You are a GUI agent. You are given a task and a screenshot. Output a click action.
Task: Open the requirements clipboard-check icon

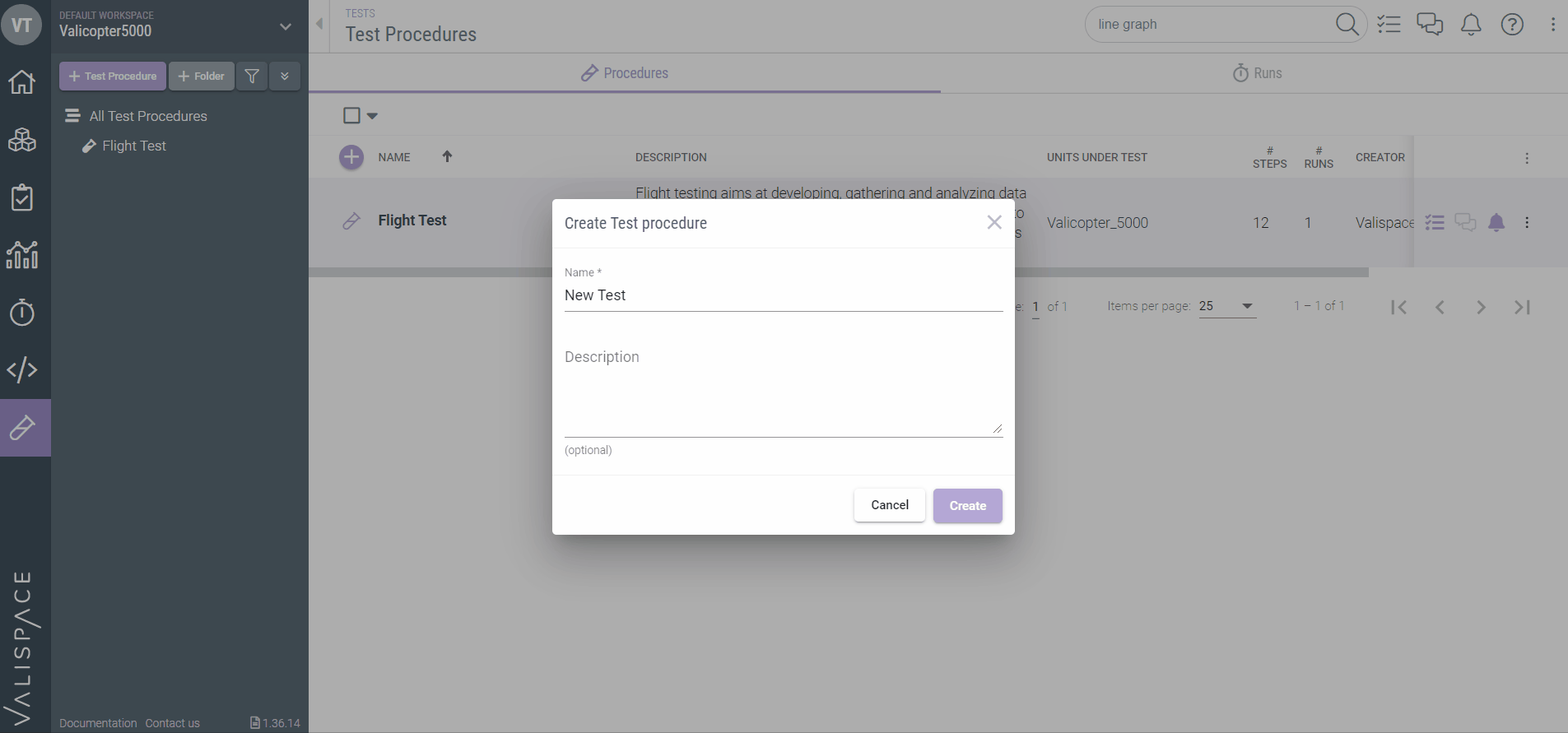pyautogui.click(x=22, y=197)
